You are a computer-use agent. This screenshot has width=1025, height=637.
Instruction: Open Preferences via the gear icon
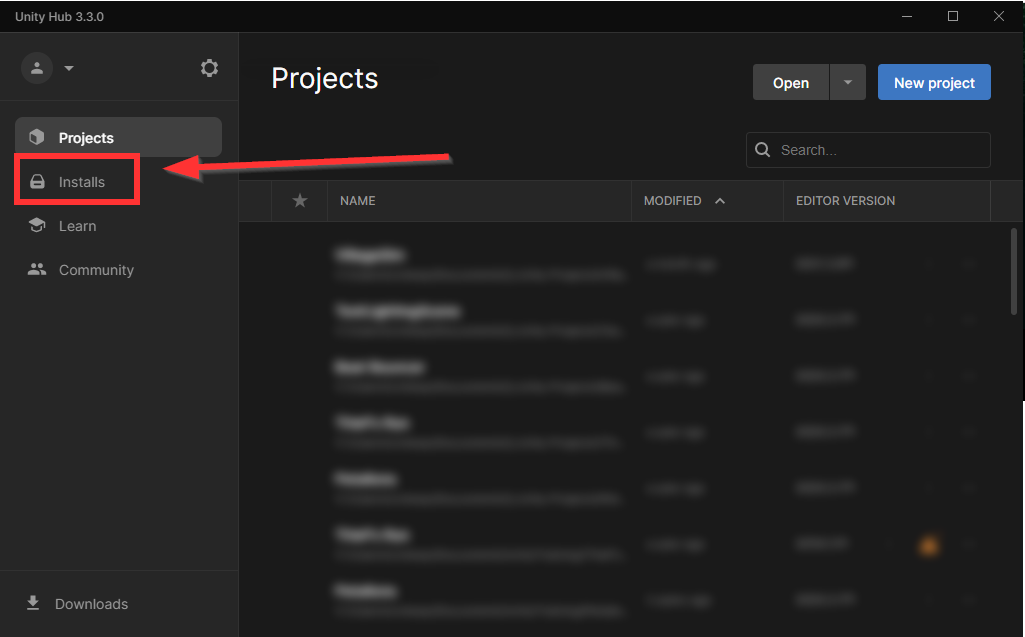click(209, 68)
